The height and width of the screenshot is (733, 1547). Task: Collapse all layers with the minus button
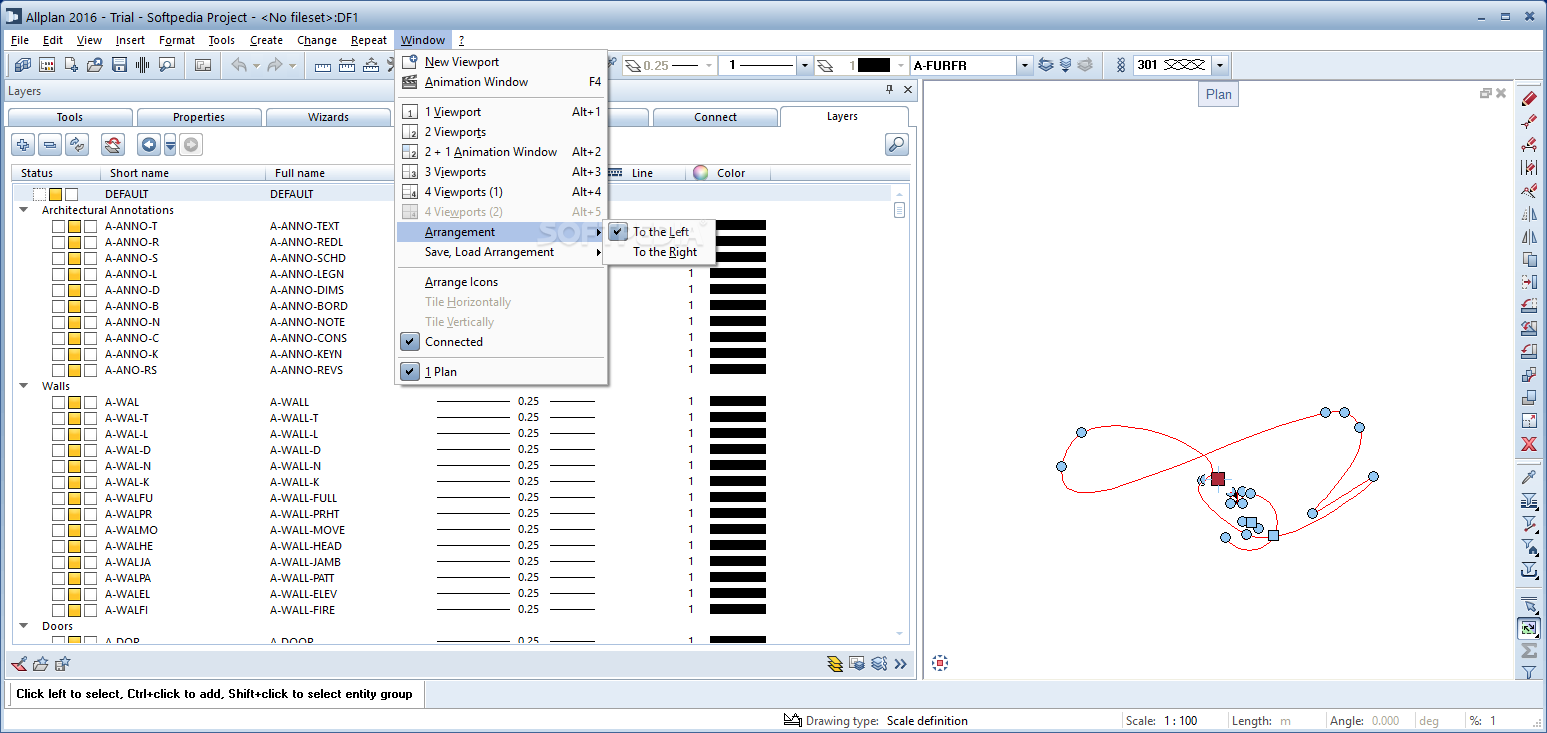[50, 145]
